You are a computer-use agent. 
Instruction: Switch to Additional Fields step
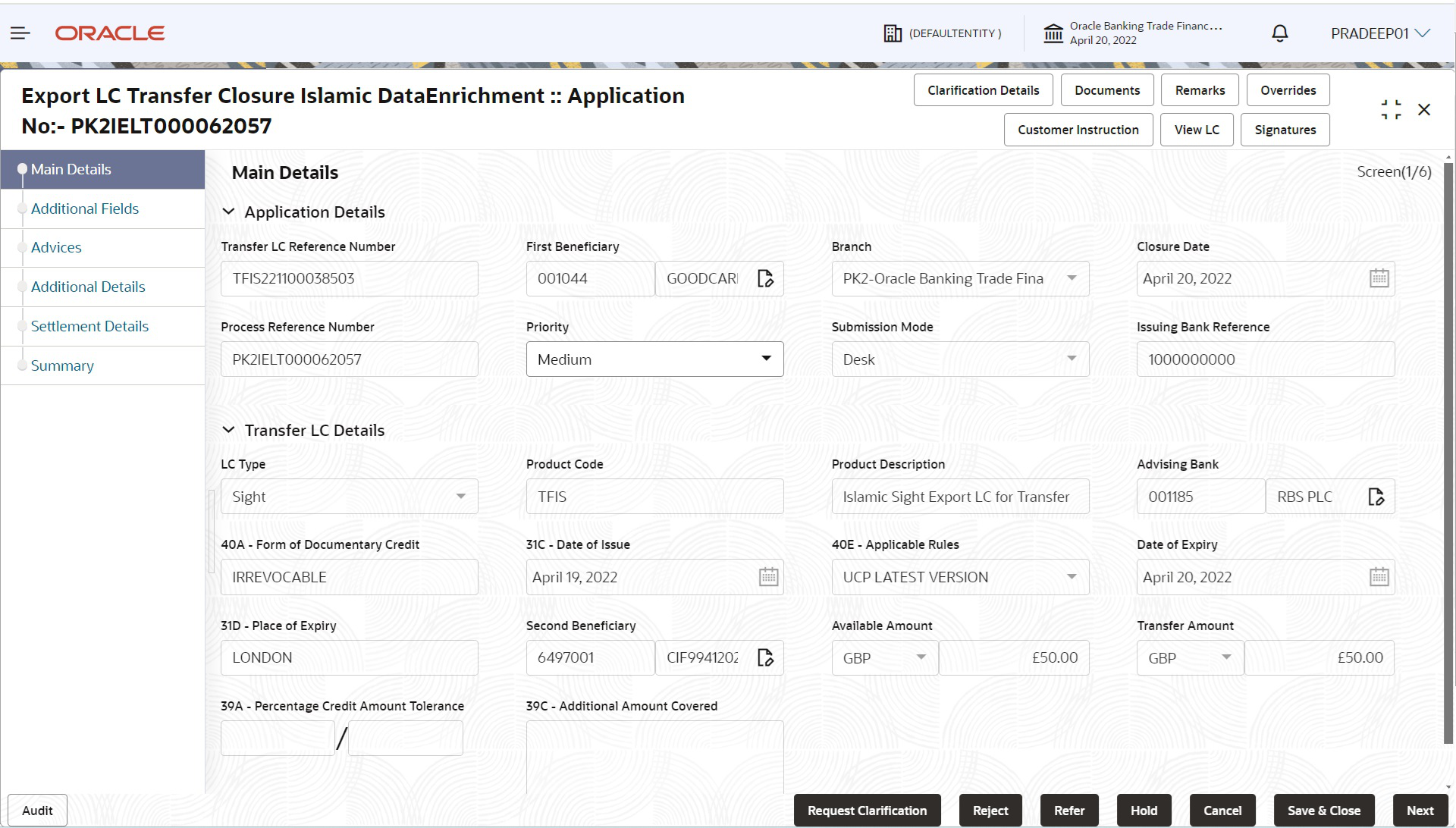coord(85,209)
